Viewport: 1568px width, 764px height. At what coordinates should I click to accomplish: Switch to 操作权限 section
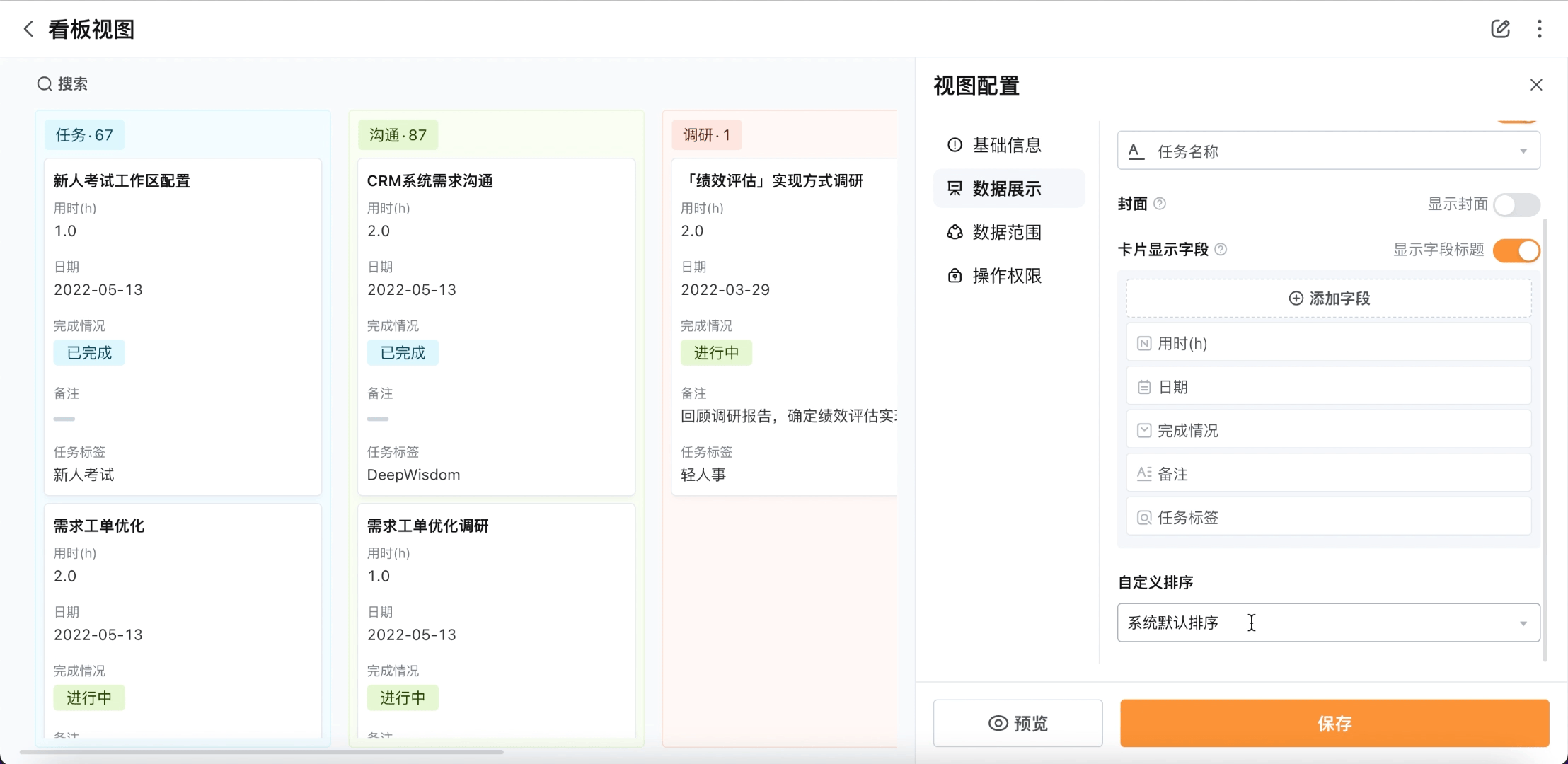click(x=1009, y=276)
